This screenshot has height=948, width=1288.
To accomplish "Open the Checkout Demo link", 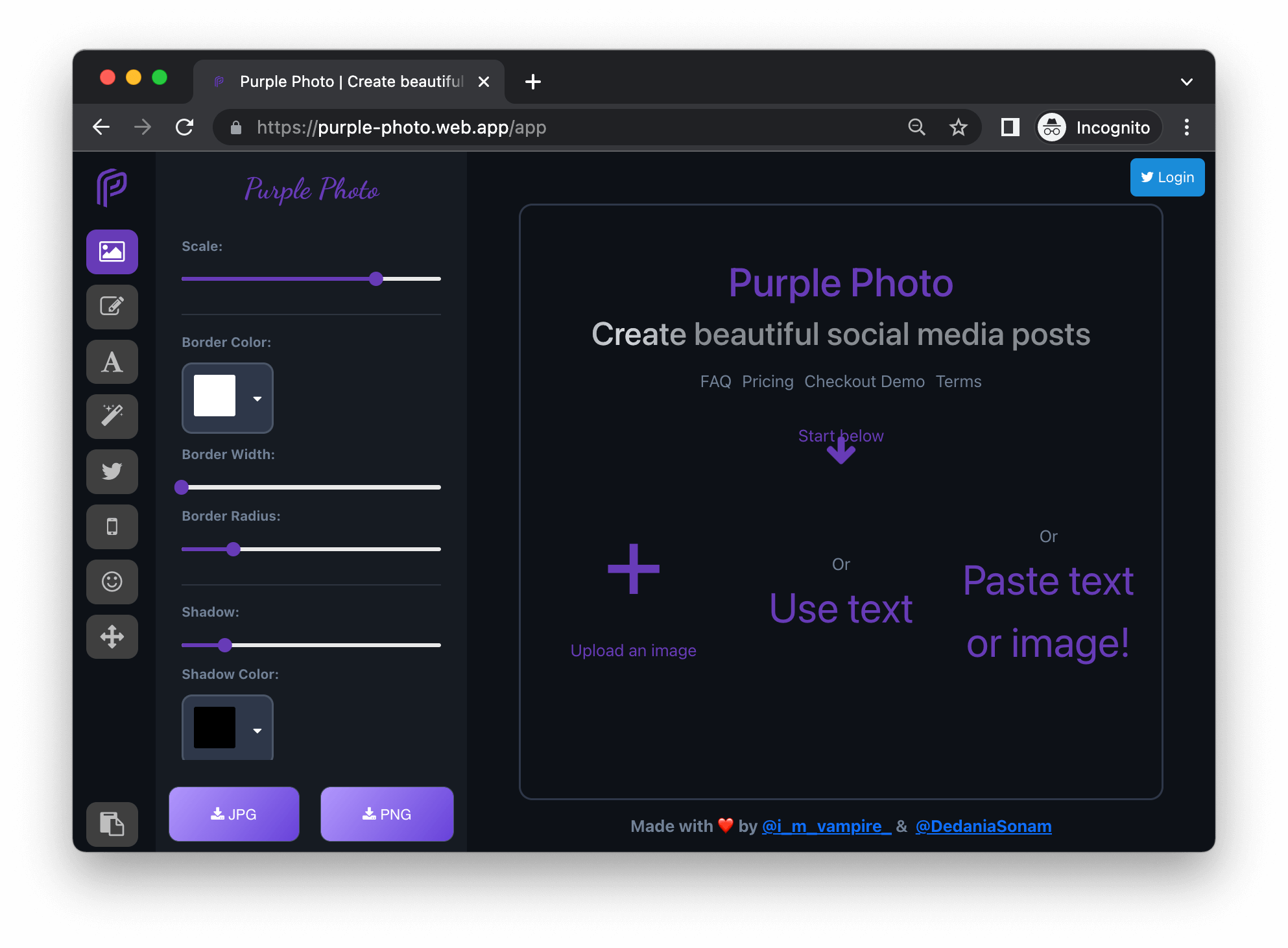I will click(x=865, y=381).
